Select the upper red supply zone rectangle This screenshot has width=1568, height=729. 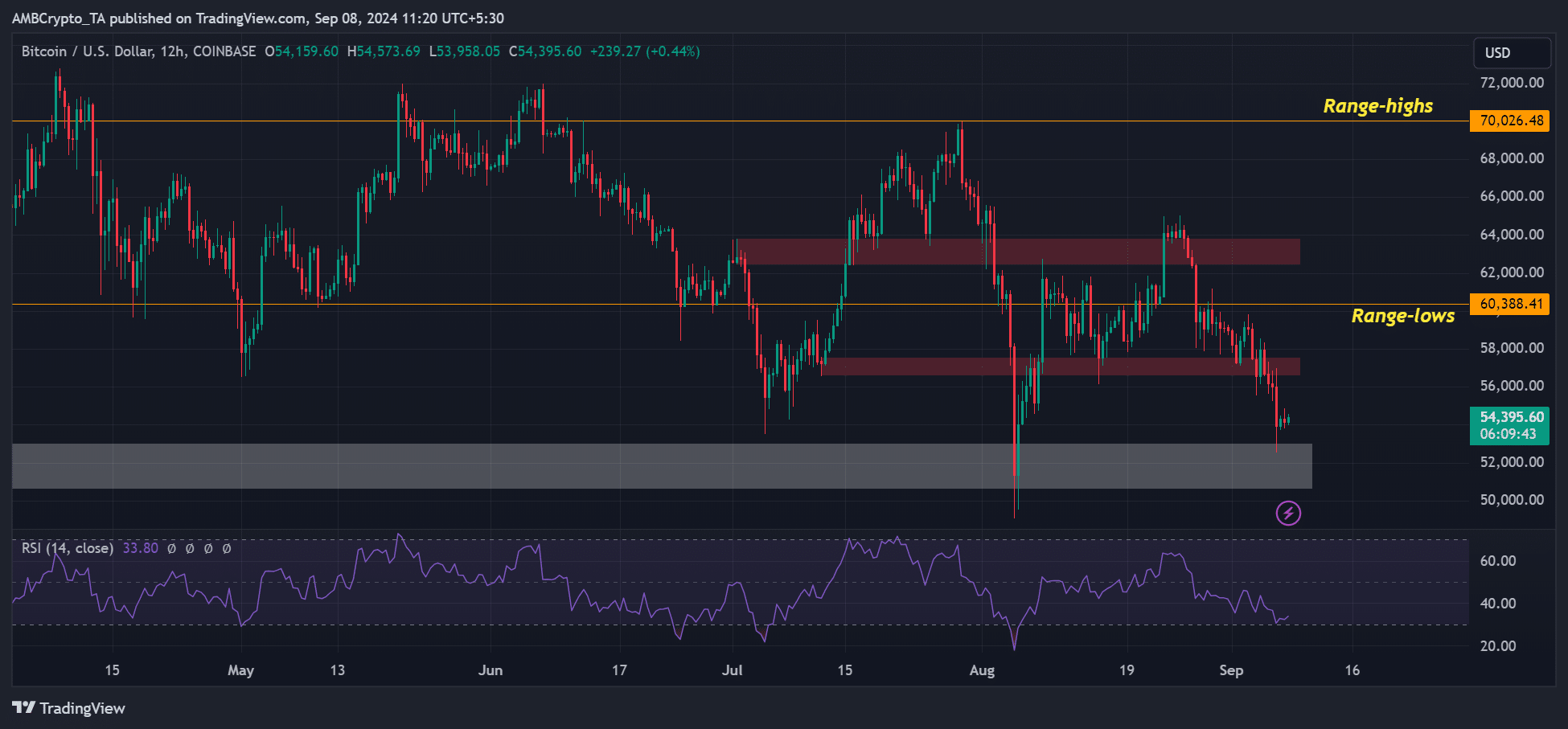coord(1018,252)
